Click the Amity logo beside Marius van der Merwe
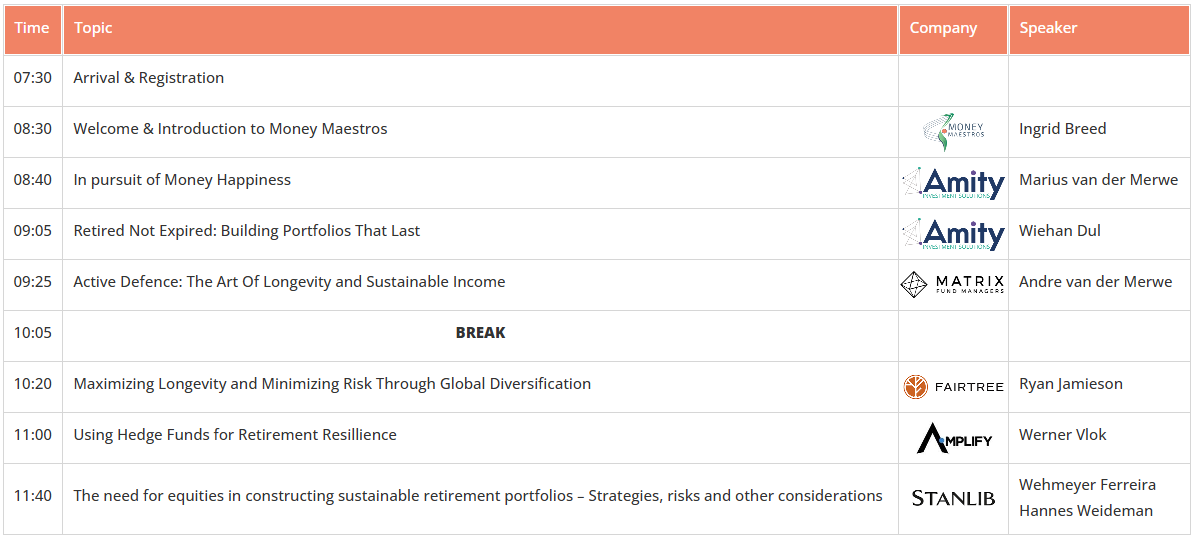This screenshot has height=538, width=1194. pos(953,183)
